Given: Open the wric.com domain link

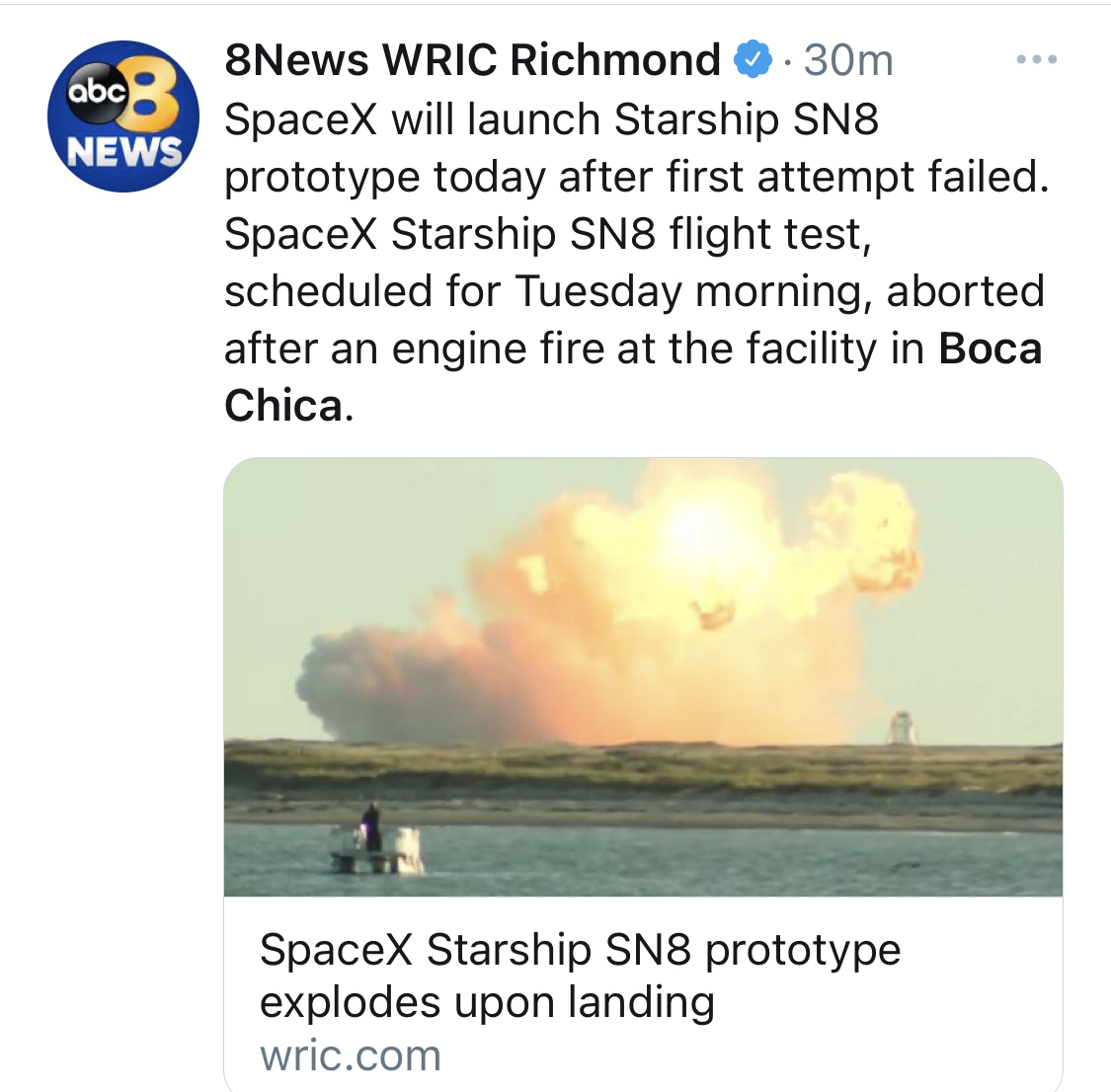Looking at the screenshot, I should point(350,1055).
